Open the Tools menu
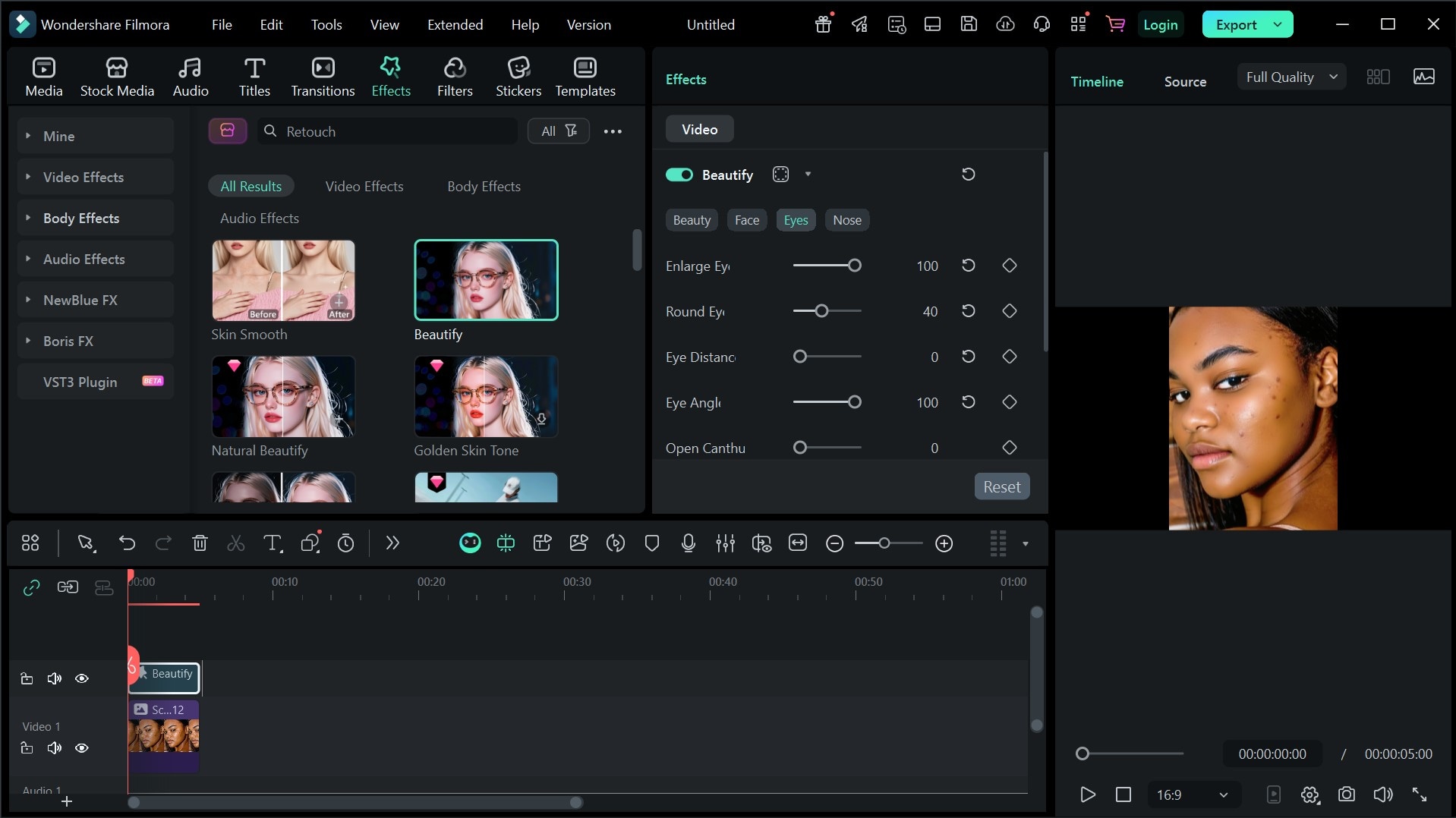1456x818 pixels. click(x=326, y=24)
